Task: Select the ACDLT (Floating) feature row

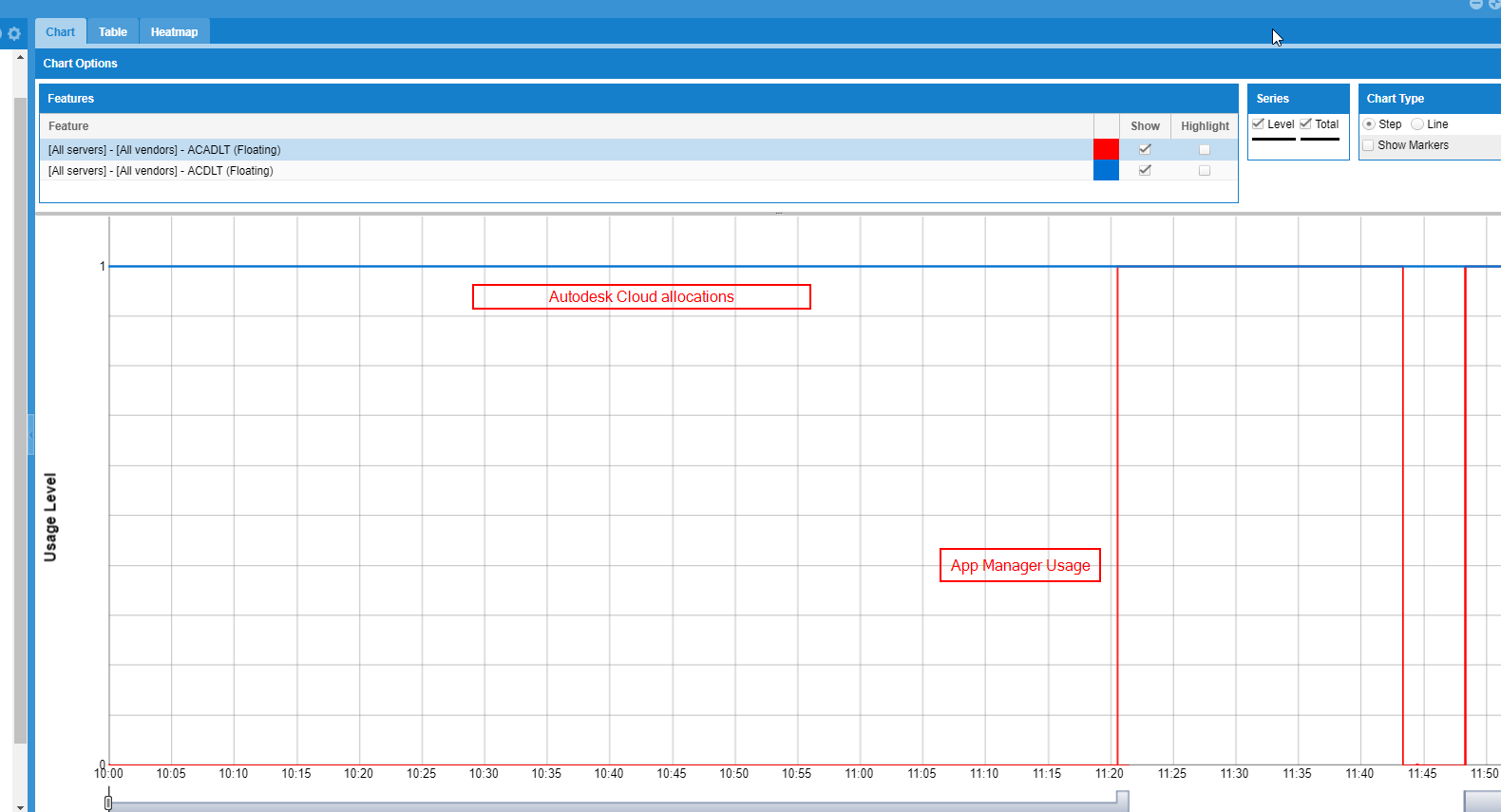Action: (380, 171)
